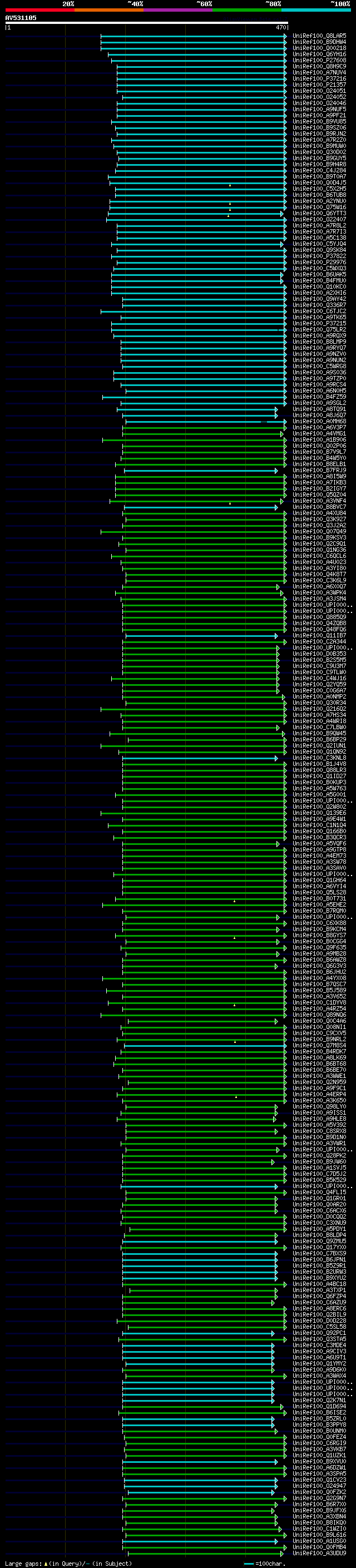Click the UniRef100_B5K529 label

pyautogui.click(x=319, y=1180)
